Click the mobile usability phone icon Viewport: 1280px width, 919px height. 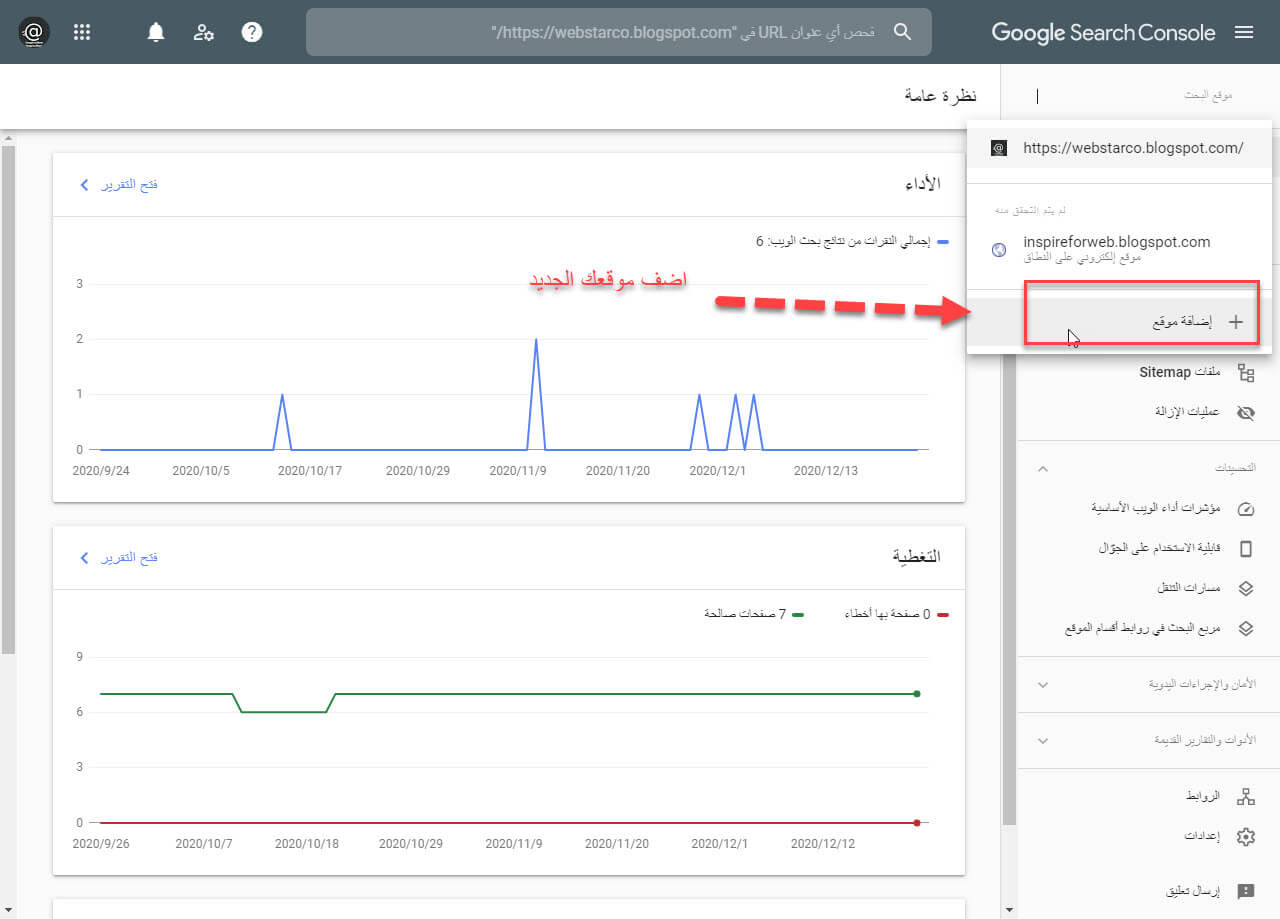coord(1245,548)
